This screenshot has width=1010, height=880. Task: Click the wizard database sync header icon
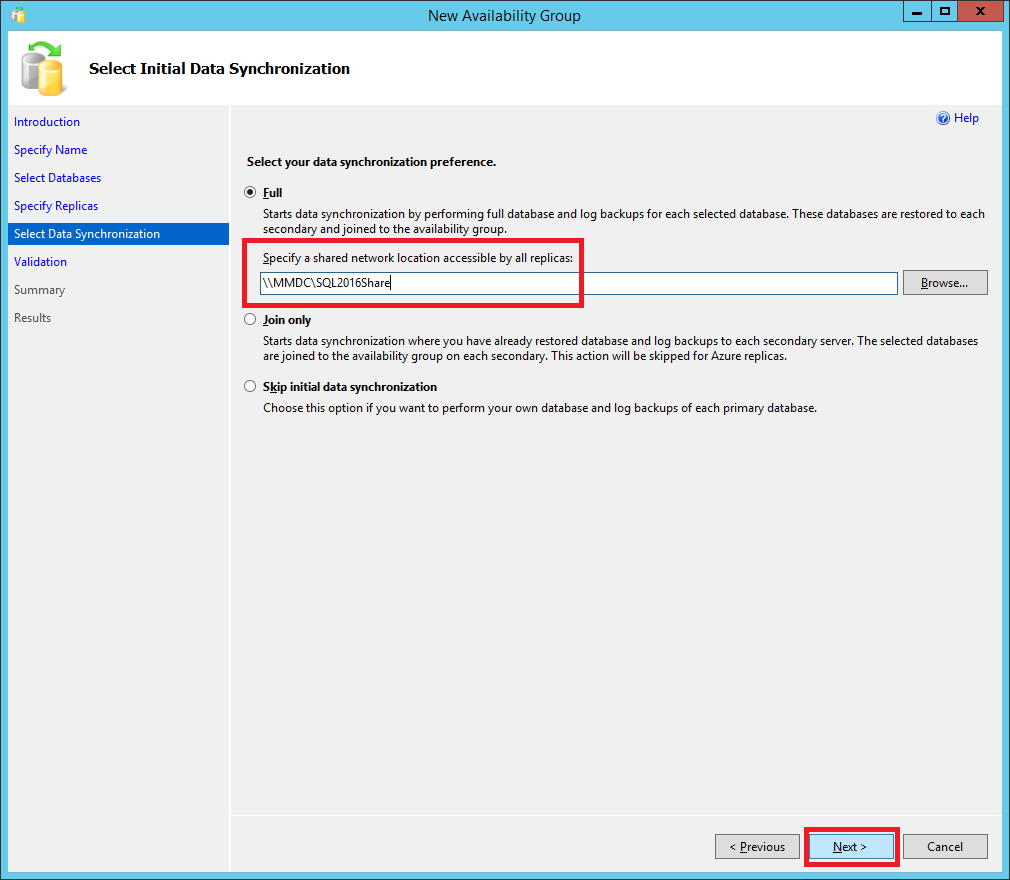(x=43, y=68)
